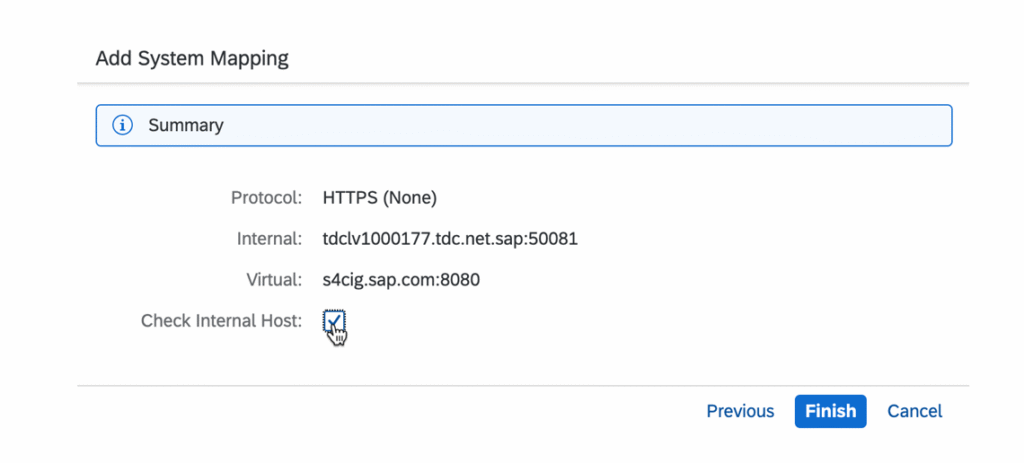Click the Add System Mapping dialog title
The width and height of the screenshot is (1024, 463).
point(192,59)
